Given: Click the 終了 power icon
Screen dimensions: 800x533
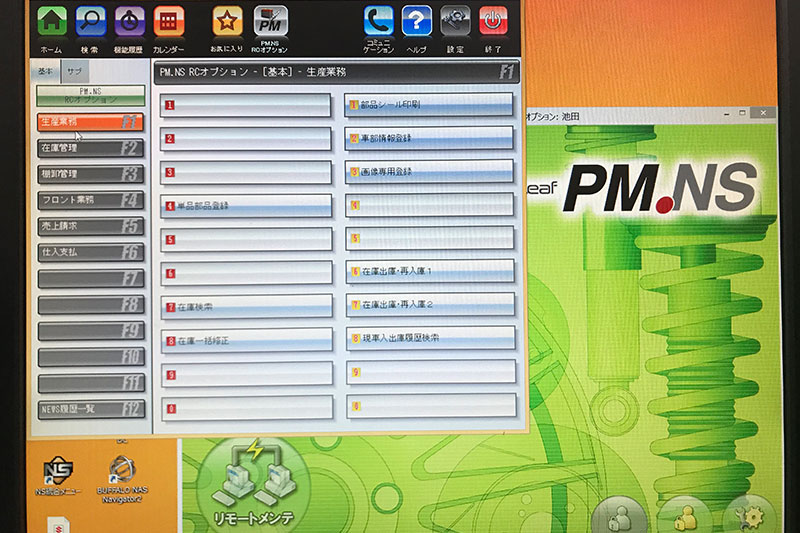Looking at the screenshot, I should 493,20.
